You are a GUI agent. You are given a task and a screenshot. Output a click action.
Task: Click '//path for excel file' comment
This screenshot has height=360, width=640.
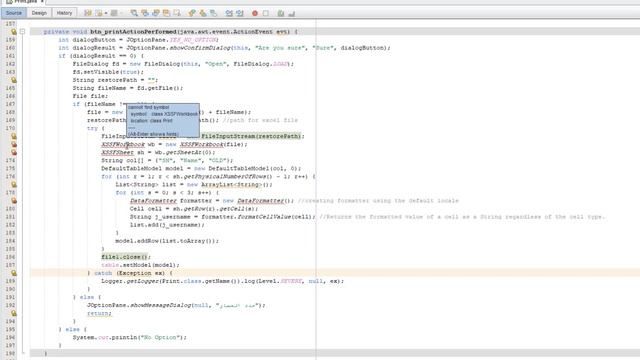[260, 120]
